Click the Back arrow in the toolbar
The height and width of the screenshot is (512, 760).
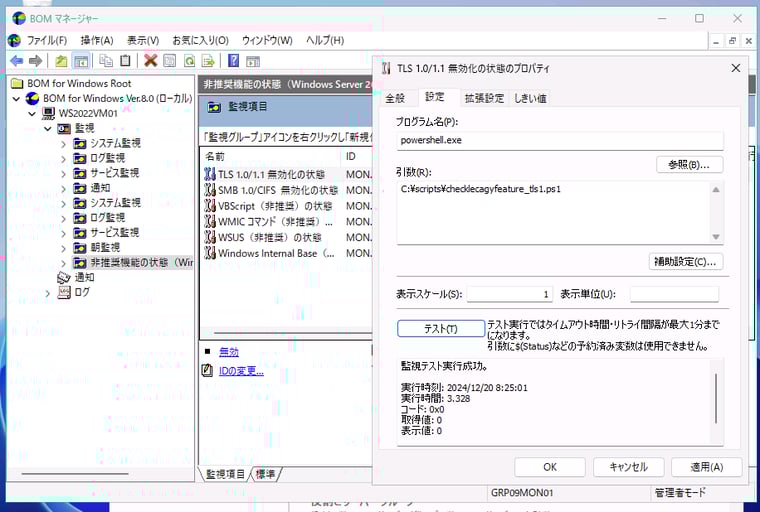pyautogui.click(x=16, y=61)
